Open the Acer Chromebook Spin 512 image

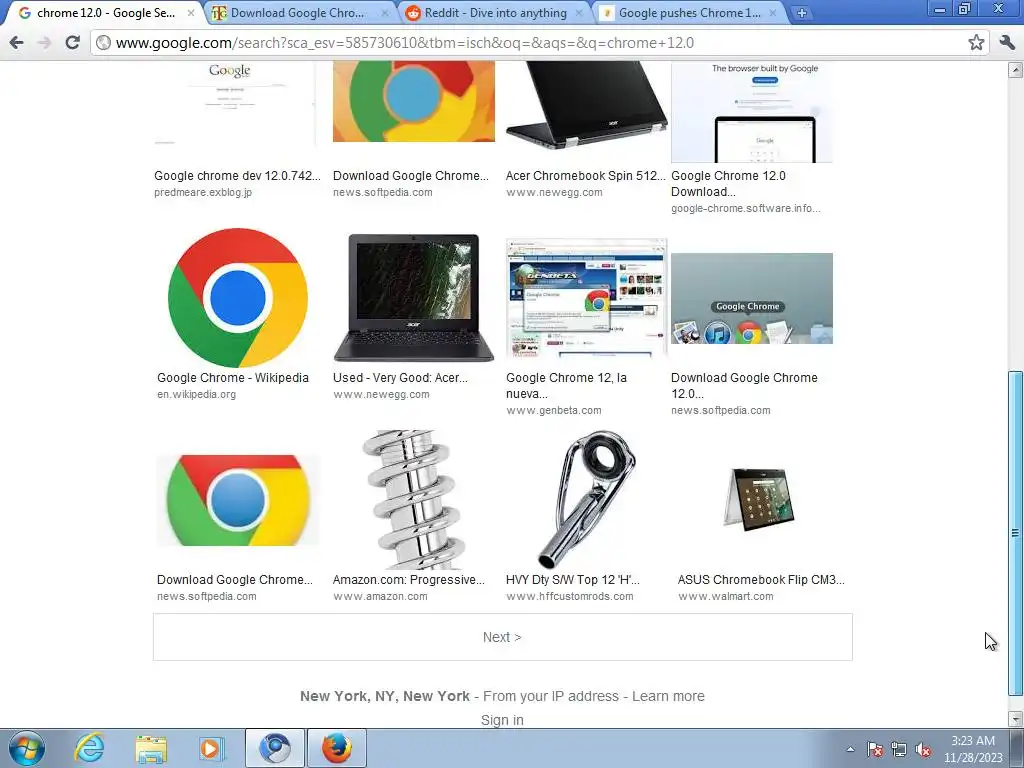tap(586, 106)
